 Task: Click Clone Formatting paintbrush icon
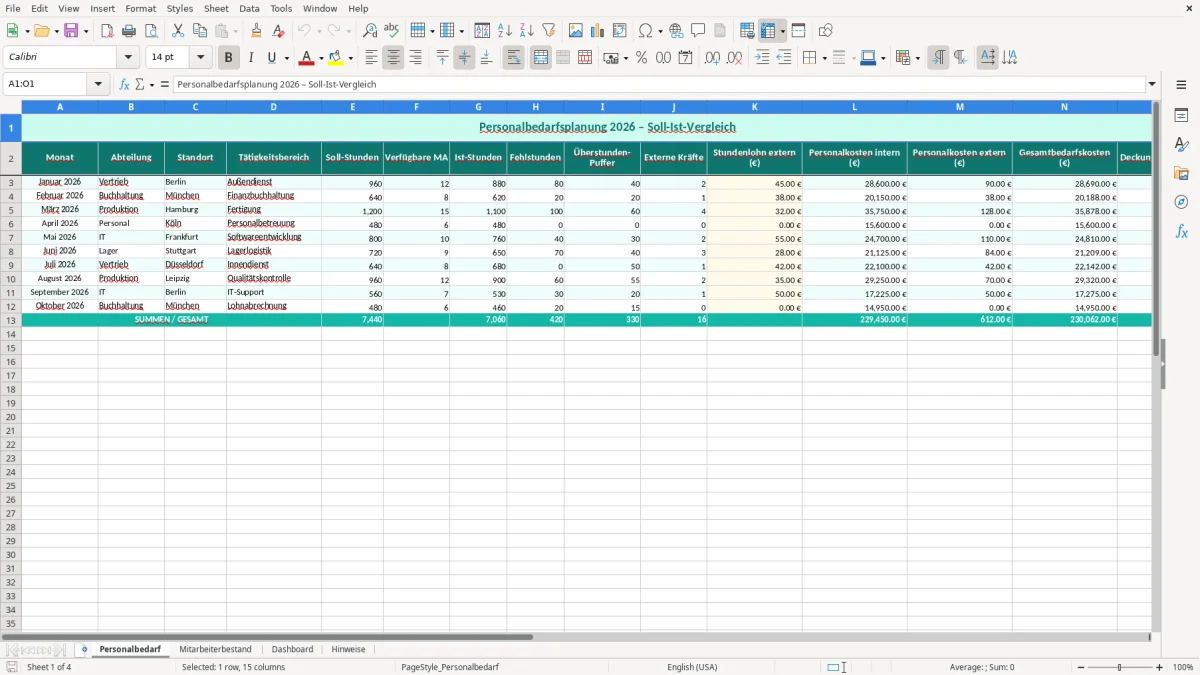point(257,31)
